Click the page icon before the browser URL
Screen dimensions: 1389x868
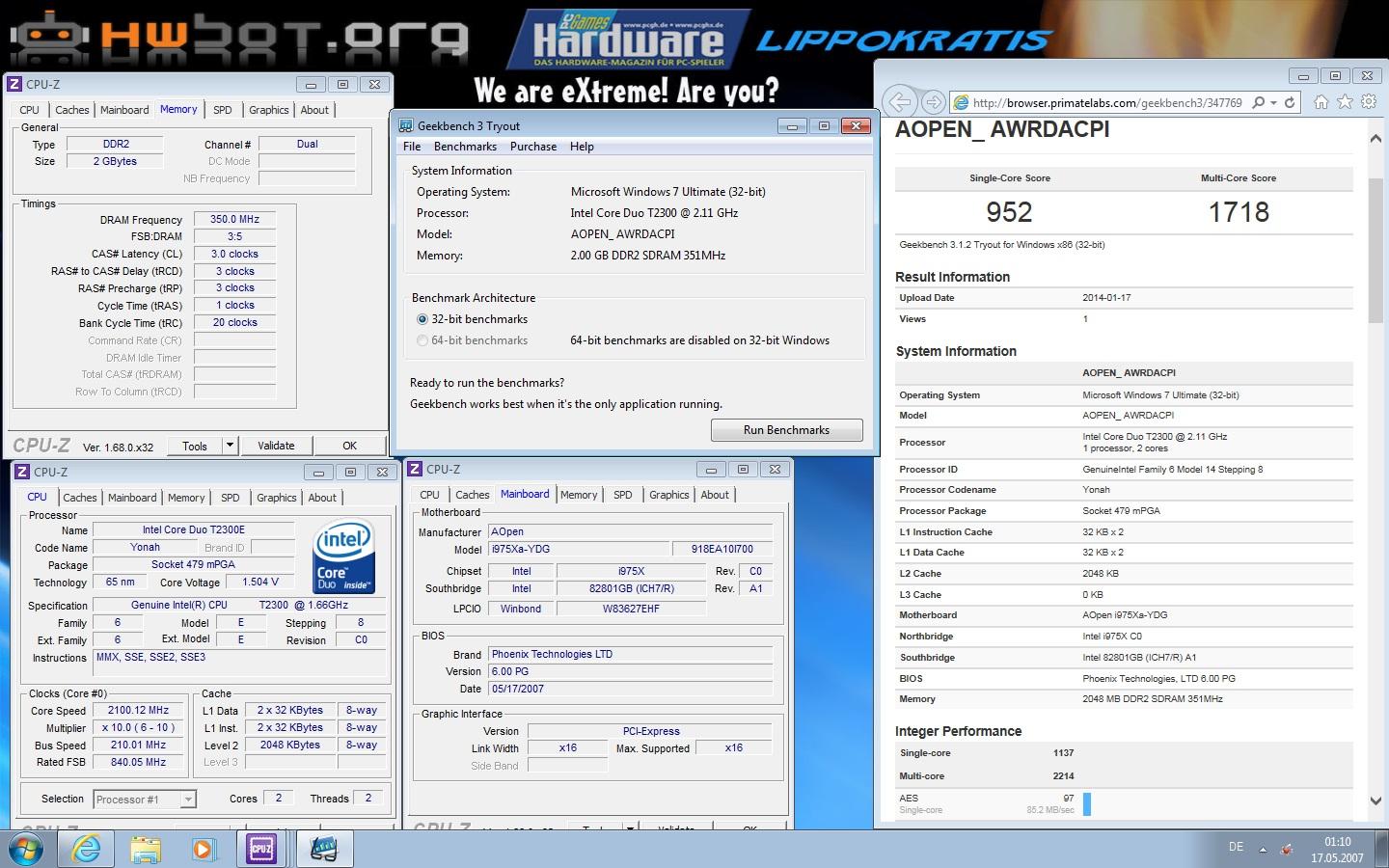pos(961,102)
